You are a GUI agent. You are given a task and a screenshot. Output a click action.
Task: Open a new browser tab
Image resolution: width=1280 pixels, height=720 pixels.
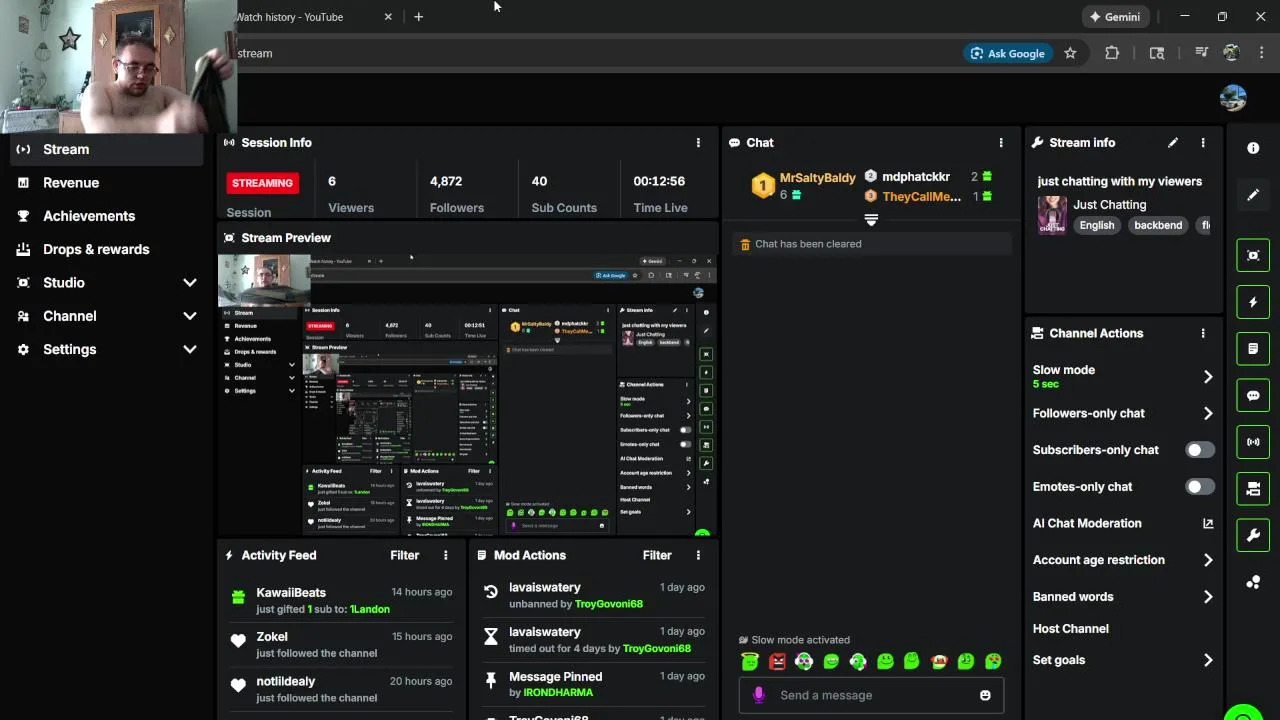tap(418, 17)
